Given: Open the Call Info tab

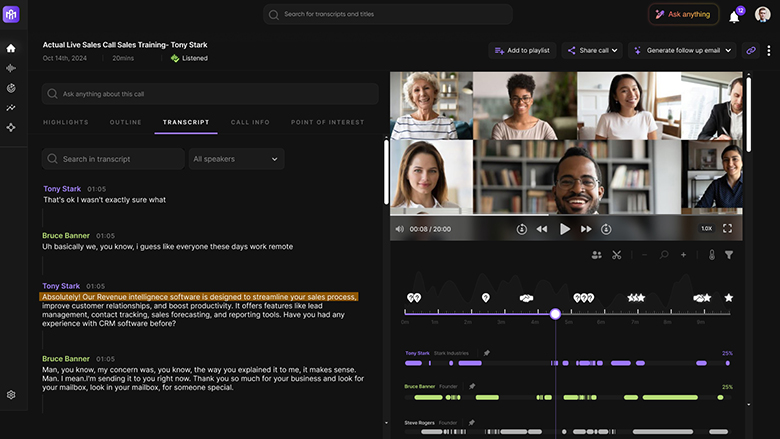Looking at the screenshot, I should pos(250,122).
